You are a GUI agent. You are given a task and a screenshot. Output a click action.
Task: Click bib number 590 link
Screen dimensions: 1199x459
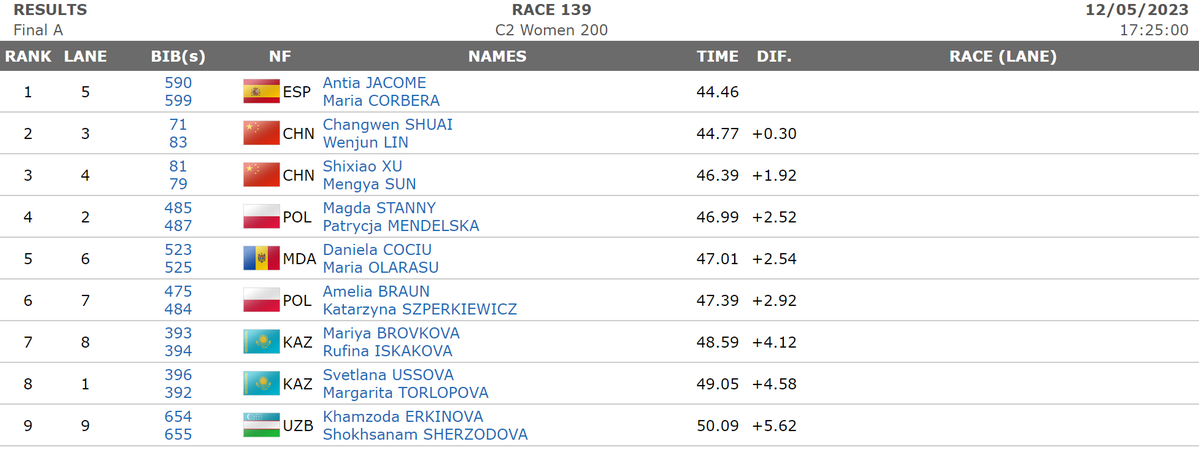[178, 83]
